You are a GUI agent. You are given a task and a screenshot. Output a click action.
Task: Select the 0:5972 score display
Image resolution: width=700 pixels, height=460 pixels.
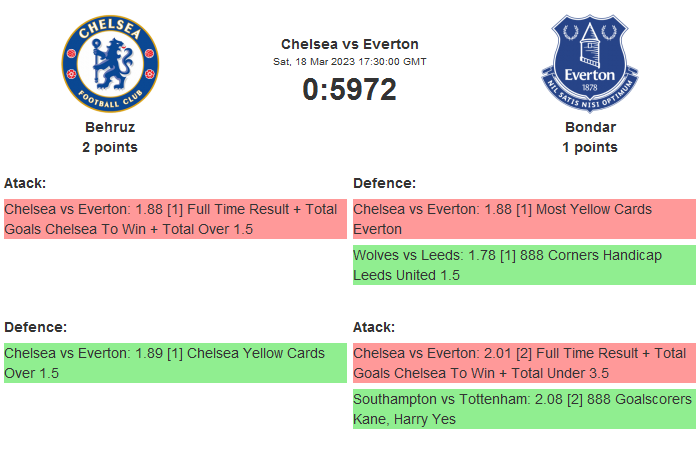[x=350, y=90]
